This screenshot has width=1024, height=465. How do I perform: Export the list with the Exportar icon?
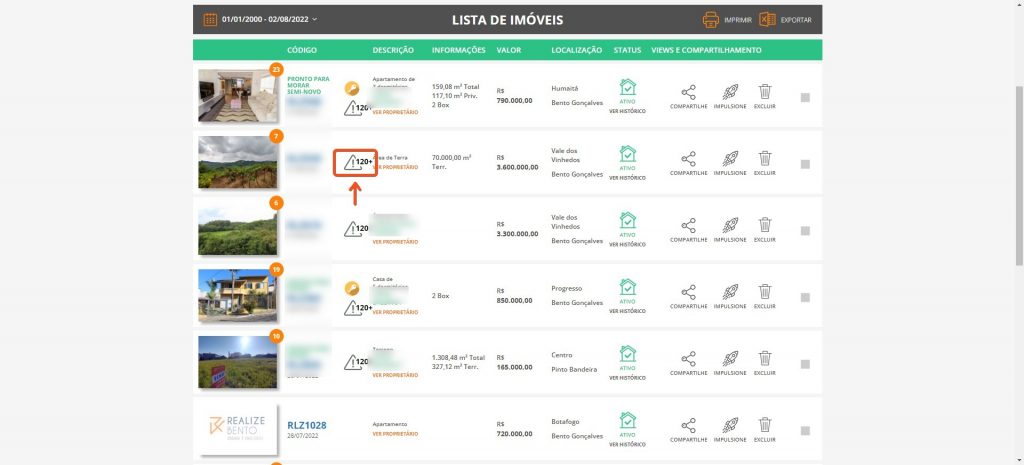pos(768,19)
